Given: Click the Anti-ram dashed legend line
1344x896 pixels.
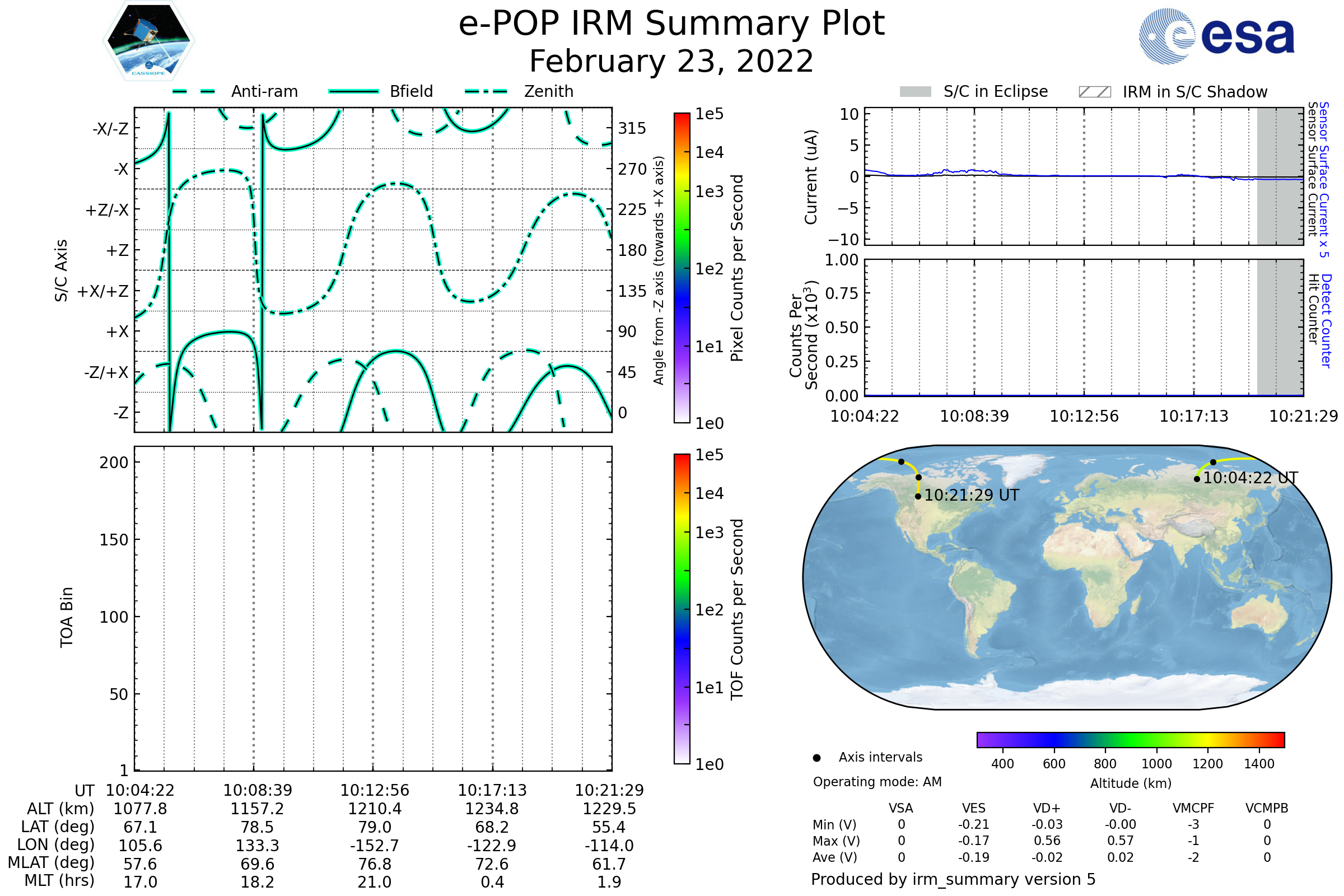Looking at the screenshot, I should click(194, 91).
